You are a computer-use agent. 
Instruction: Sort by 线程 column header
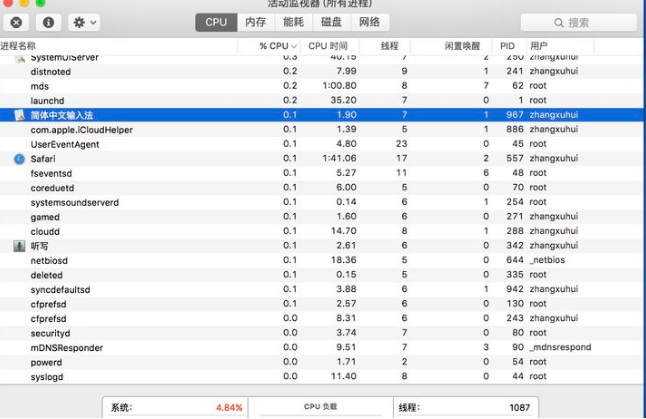click(x=389, y=46)
